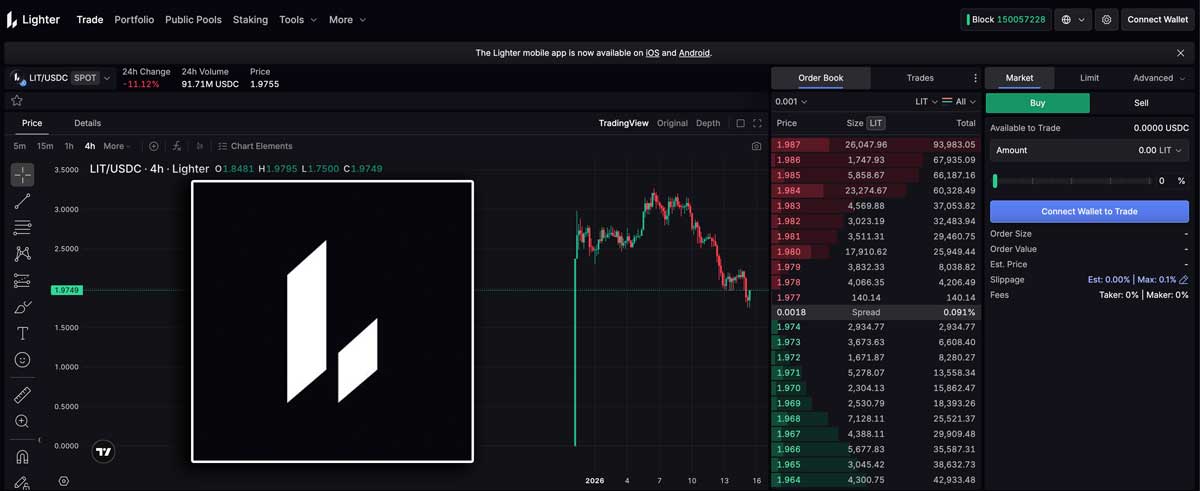1200x491 pixels.
Task: Click Connect Wallet to Trade button
Action: click(x=1089, y=211)
